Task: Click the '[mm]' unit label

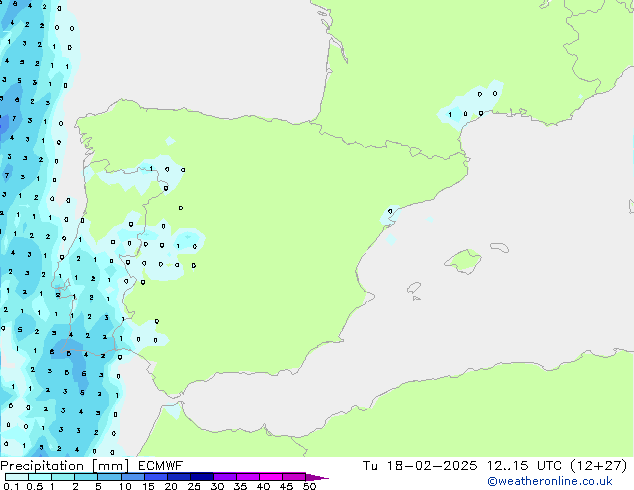Action: [x=110, y=466]
